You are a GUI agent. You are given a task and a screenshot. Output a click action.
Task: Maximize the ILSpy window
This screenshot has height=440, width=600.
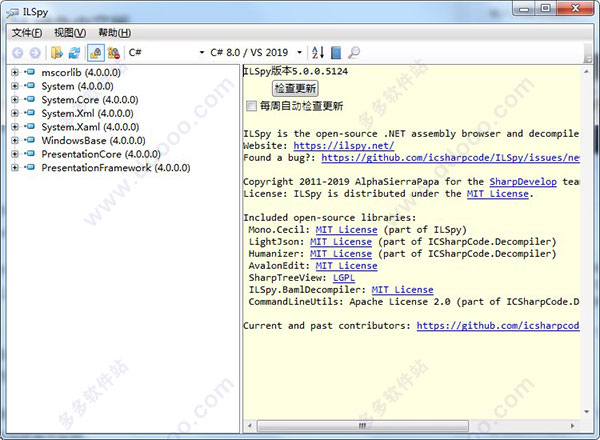tap(546, 8)
